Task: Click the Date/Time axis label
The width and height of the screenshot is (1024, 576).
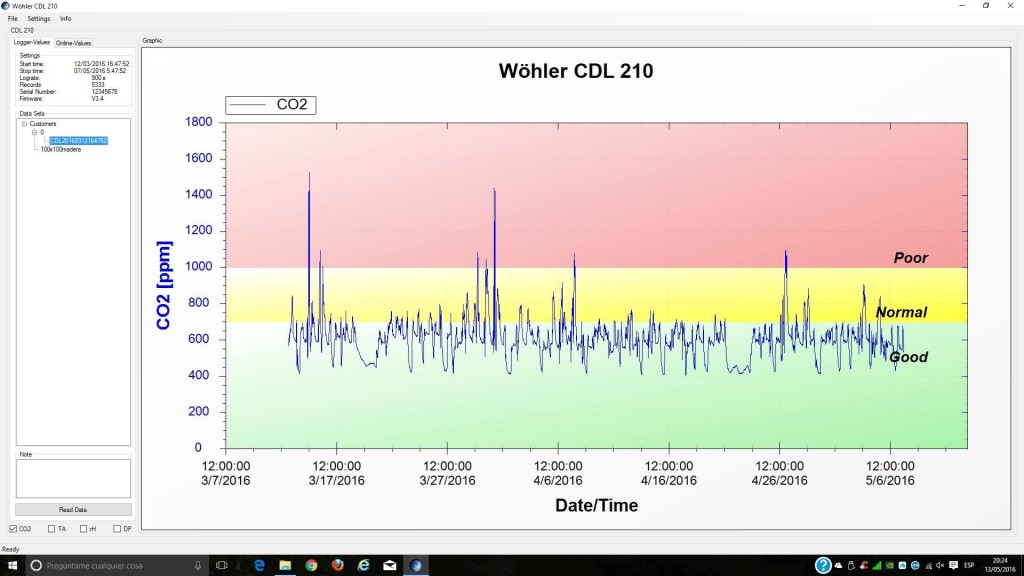Action: 596,505
